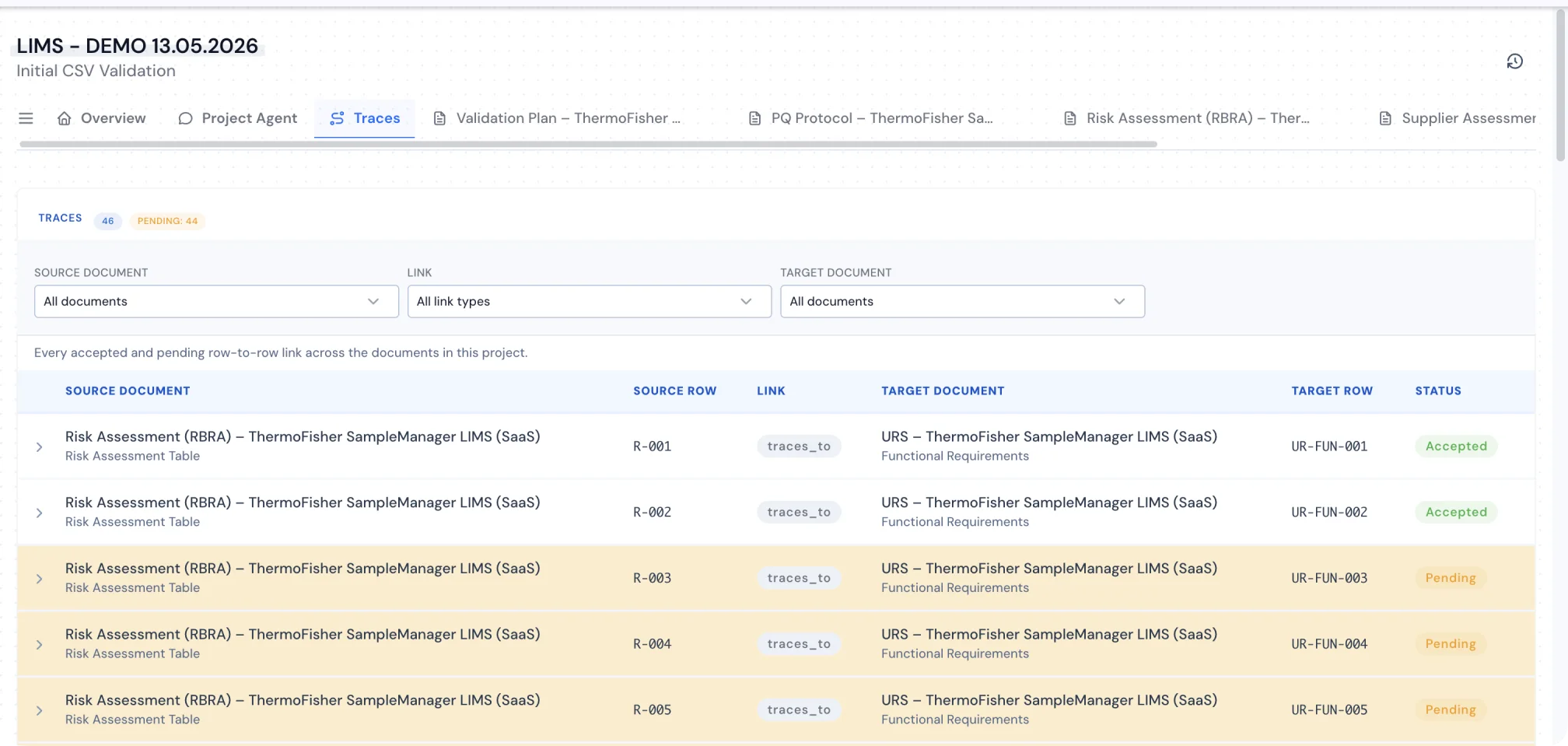Click the Pending: 44 badge
This screenshot has width=1568, height=746.
167,221
